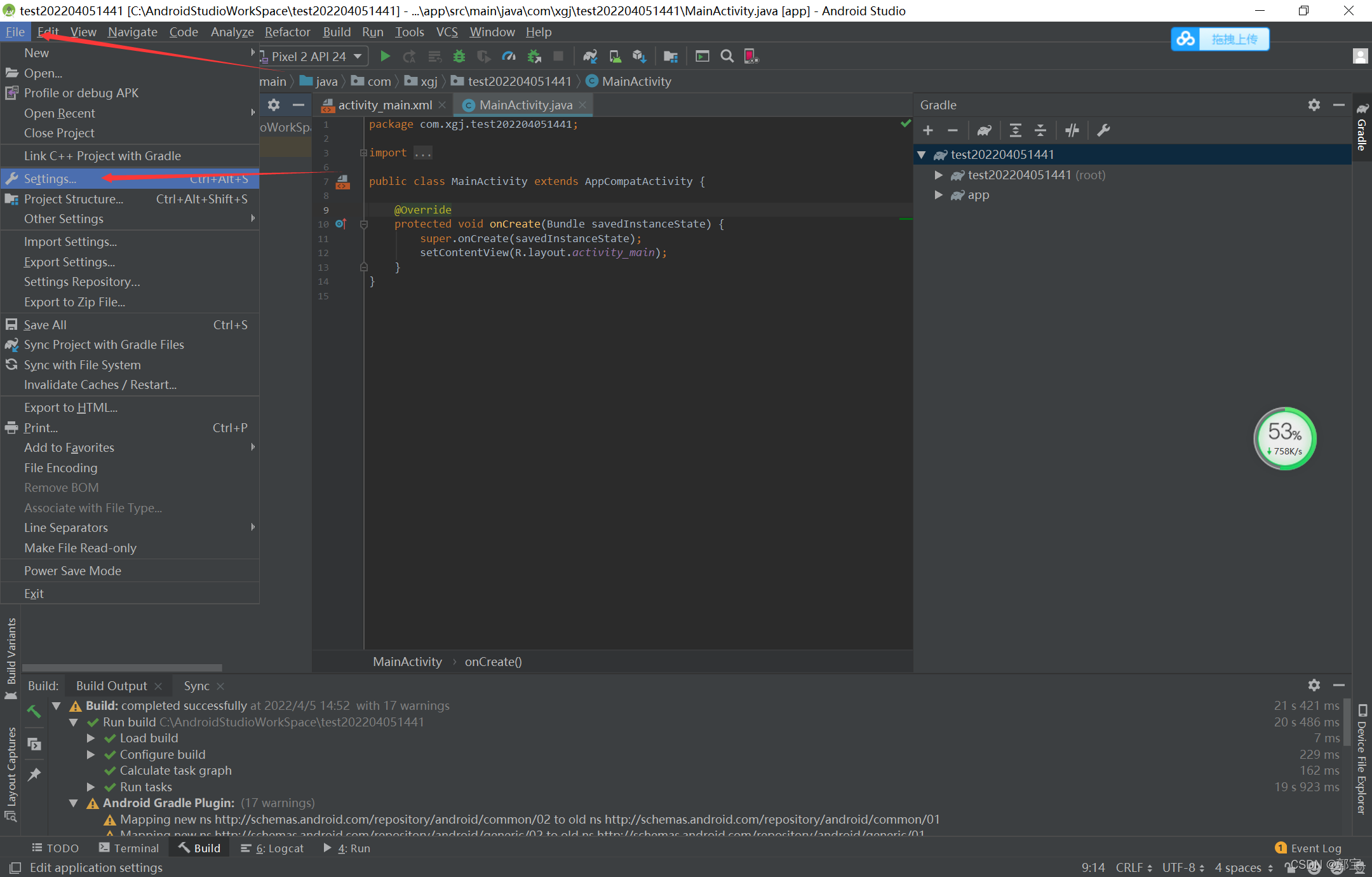This screenshot has width=1372, height=877.
Task: Click the Search Everywhere magnifier icon
Action: [727, 57]
